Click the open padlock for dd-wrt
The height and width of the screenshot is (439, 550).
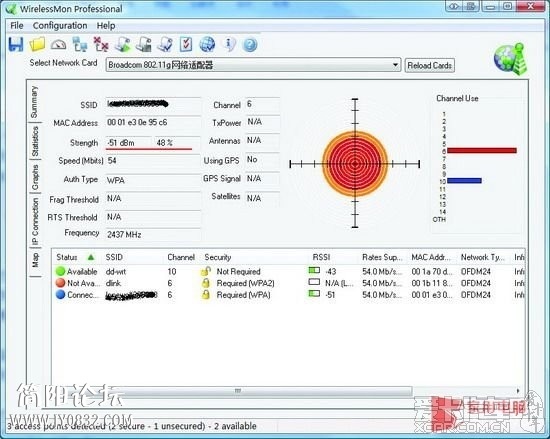[206, 271]
